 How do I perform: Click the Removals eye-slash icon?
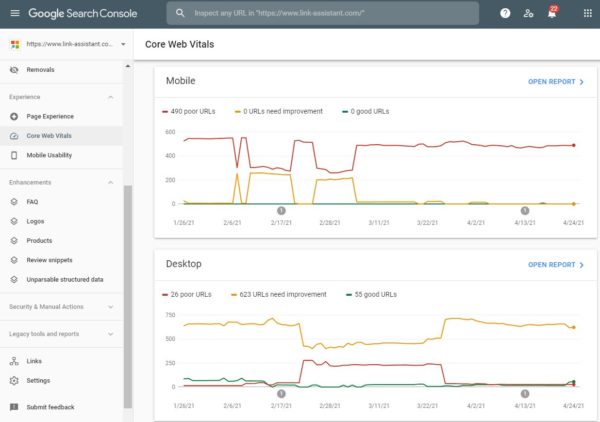[14, 70]
